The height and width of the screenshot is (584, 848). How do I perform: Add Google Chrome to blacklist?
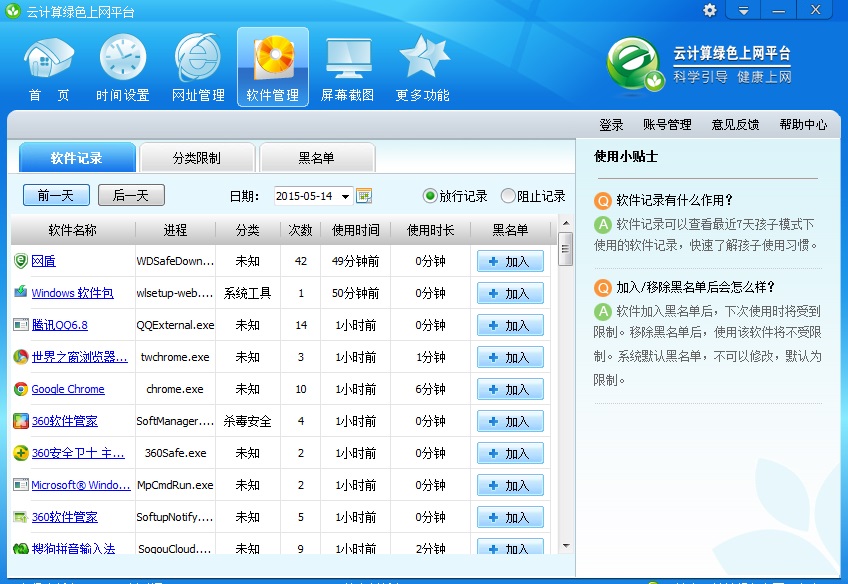pos(510,389)
